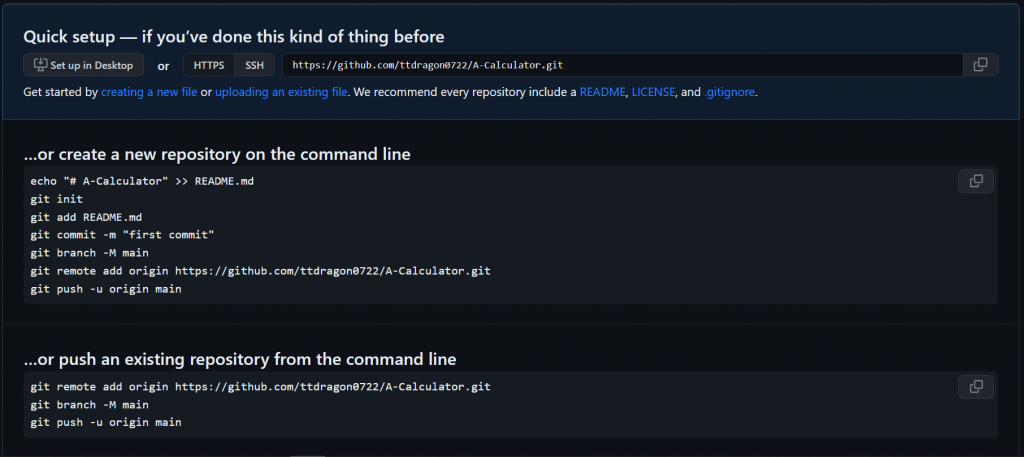Focus the repository URL text field
The width and height of the screenshot is (1024, 457).
pos(623,65)
